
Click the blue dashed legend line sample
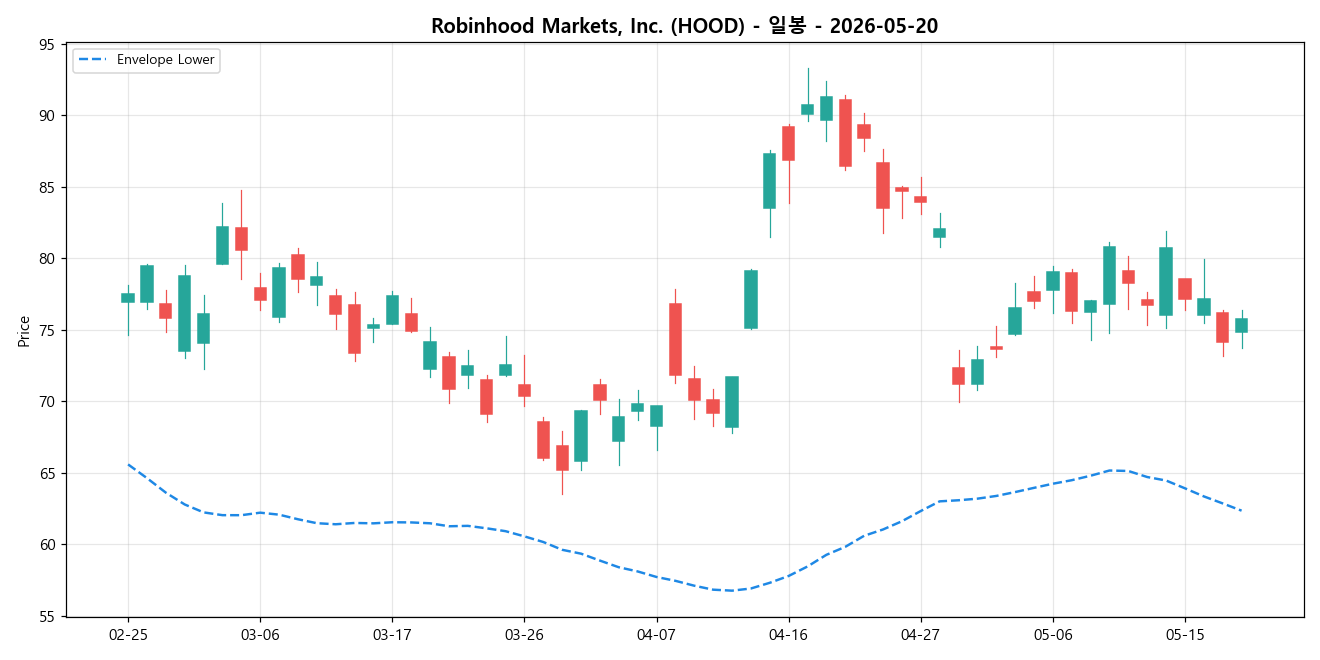pos(92,60)
